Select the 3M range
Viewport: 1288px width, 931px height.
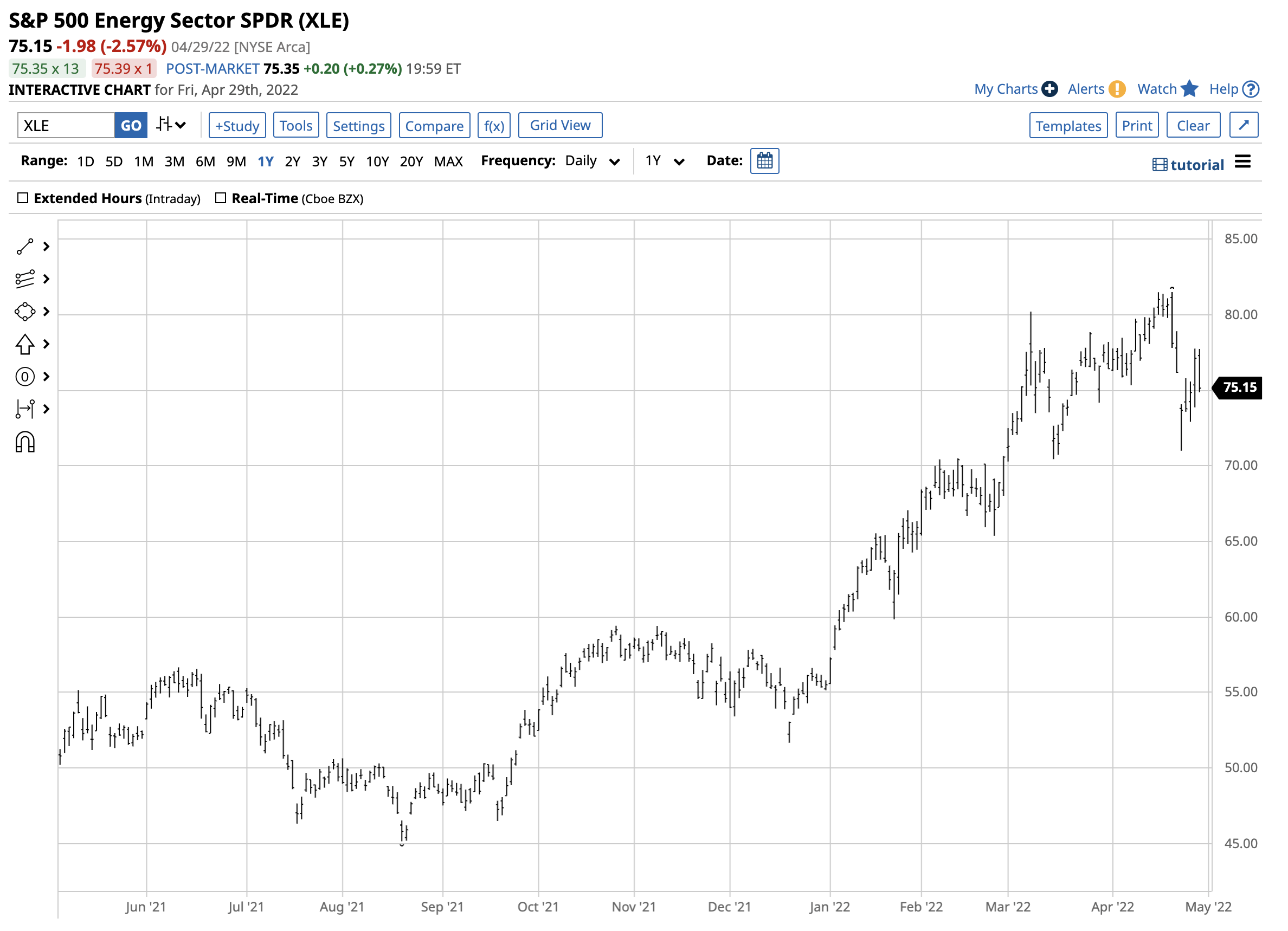pyautogui.click(x=175, y=163)
